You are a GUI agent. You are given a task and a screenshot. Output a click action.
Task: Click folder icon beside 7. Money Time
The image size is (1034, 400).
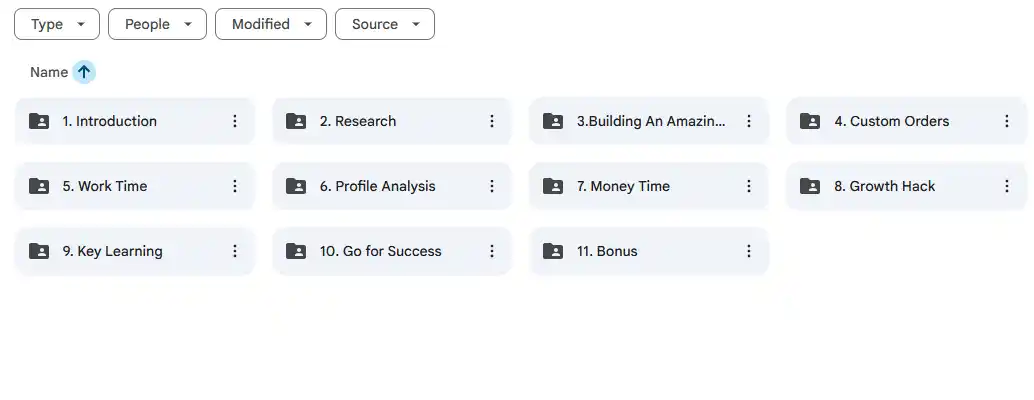click(x=553, y=186)
